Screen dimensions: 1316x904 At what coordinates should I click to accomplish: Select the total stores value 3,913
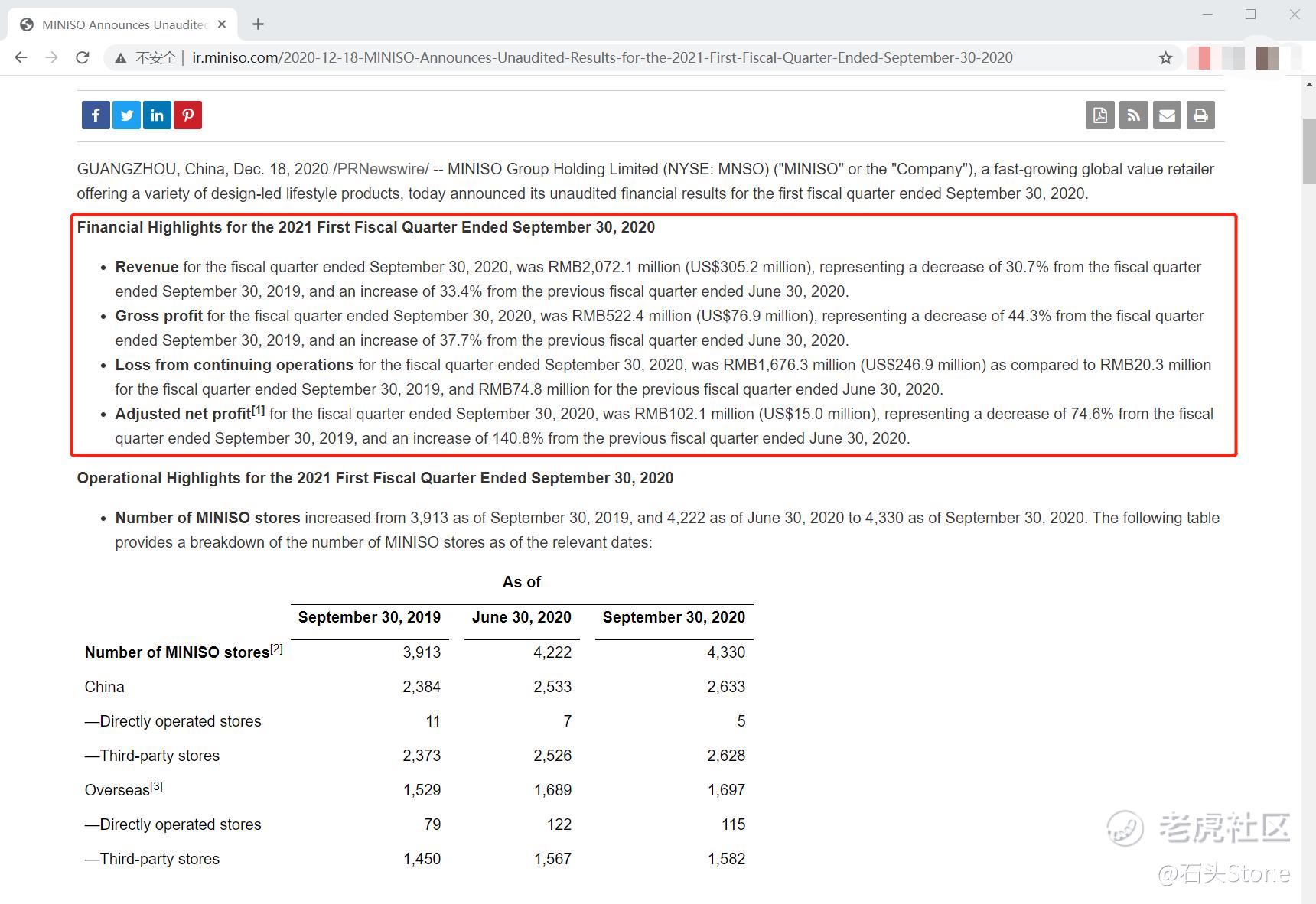(x=422, y=652)
